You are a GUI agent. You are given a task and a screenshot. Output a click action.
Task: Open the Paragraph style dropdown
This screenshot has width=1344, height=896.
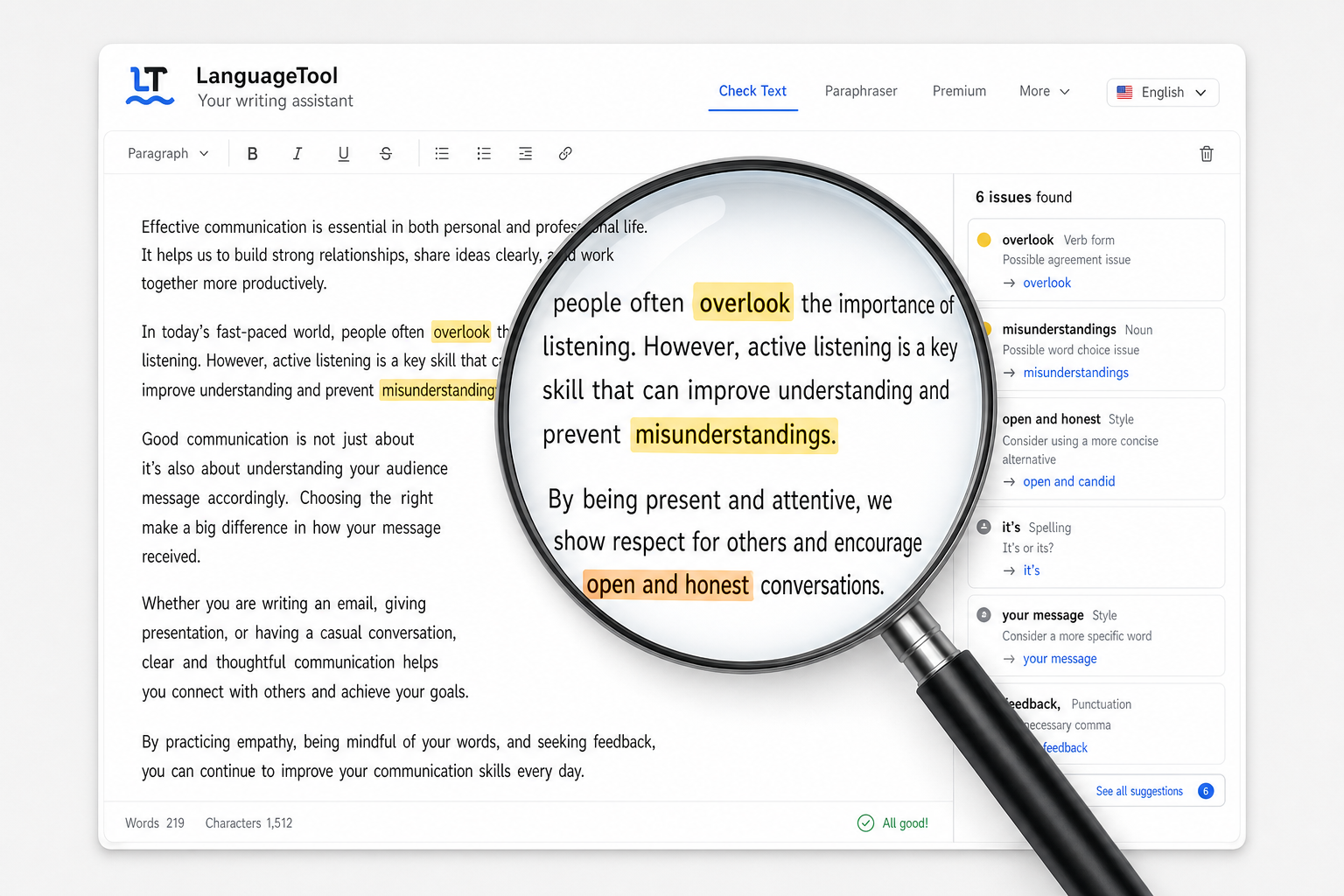(168, 153)
